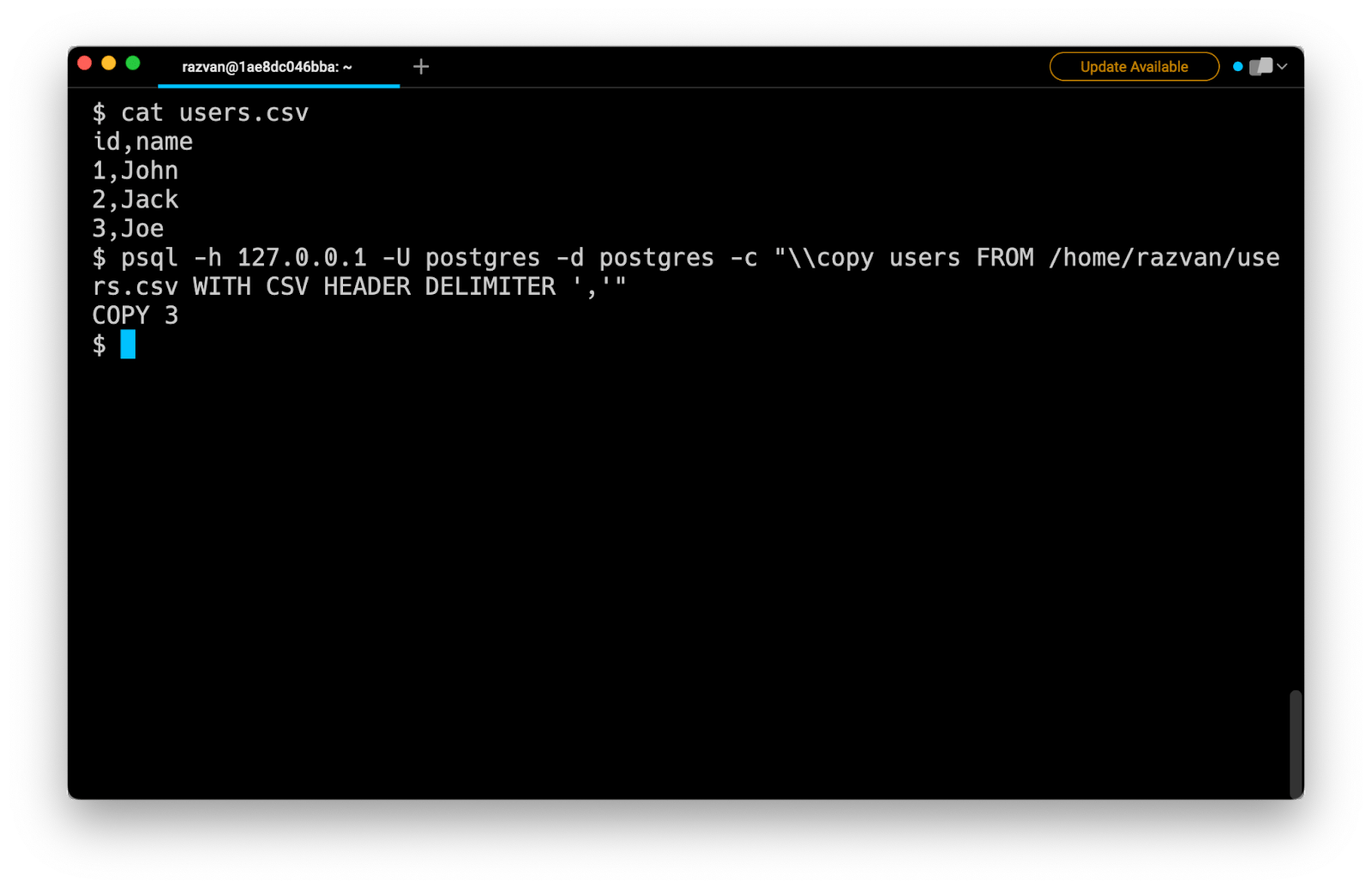The height and width of the screenshot is (889, 1372).
Task: Click the '3,Joe' output row
Action: pos(129,229)
